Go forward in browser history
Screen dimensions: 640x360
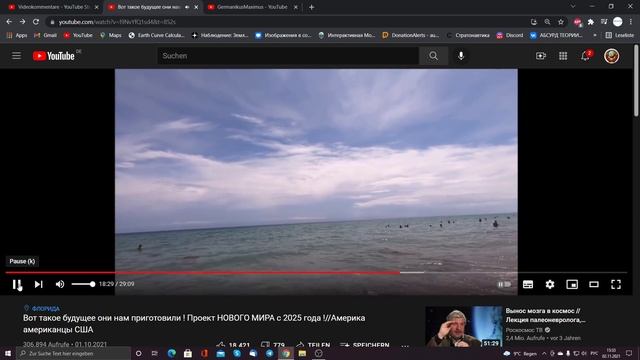point(22,22)
